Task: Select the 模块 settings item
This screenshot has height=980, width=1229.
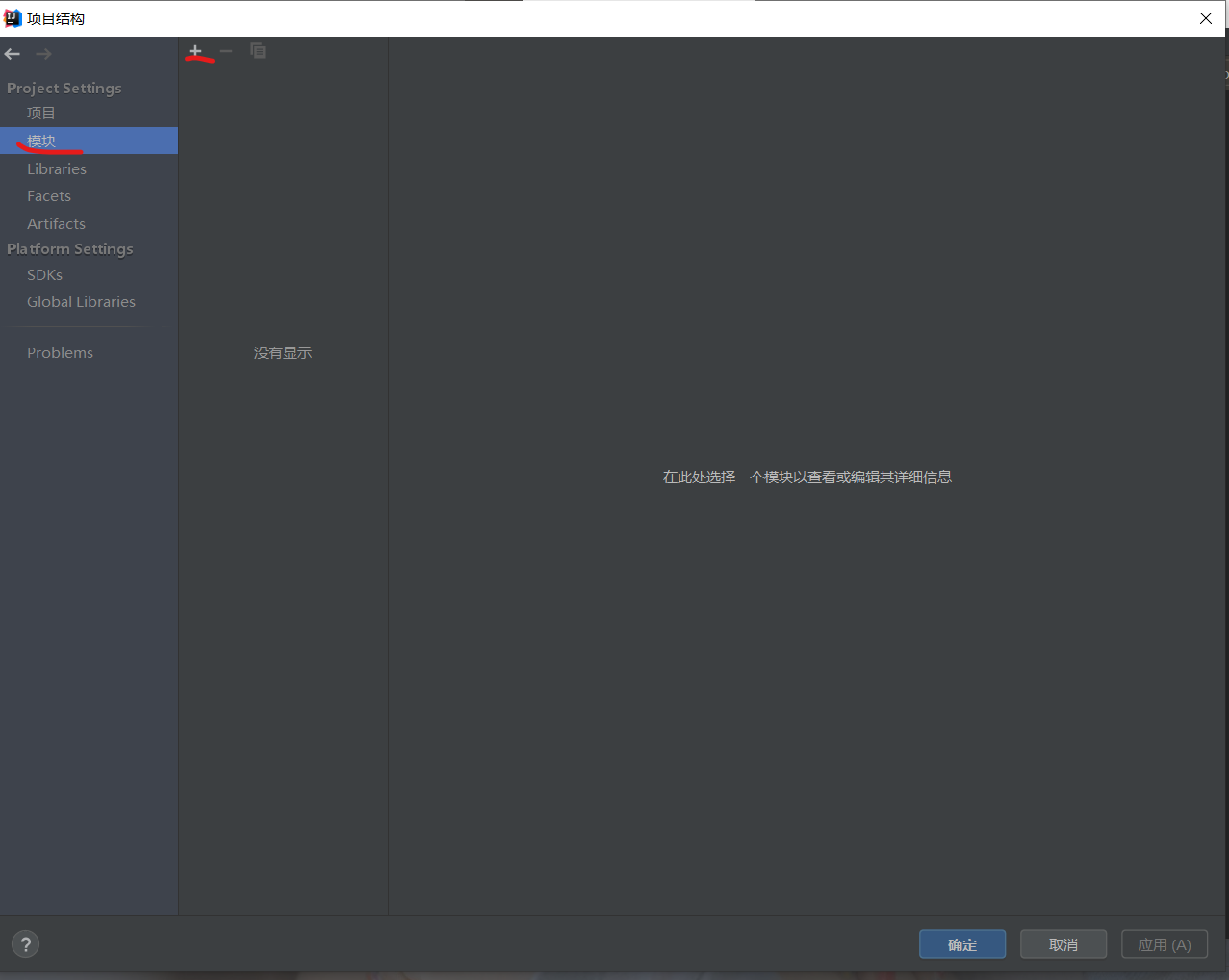Action: [89, 141]
